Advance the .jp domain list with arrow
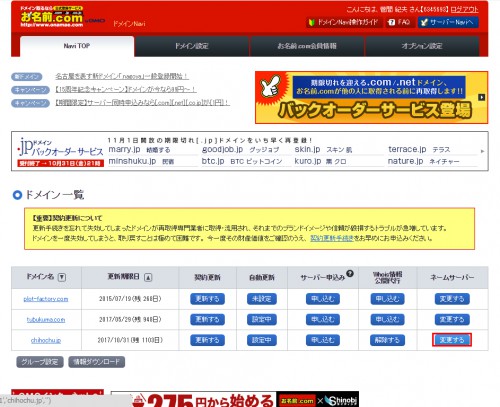Viewport: 500px width, 407px height. [482, 151]
